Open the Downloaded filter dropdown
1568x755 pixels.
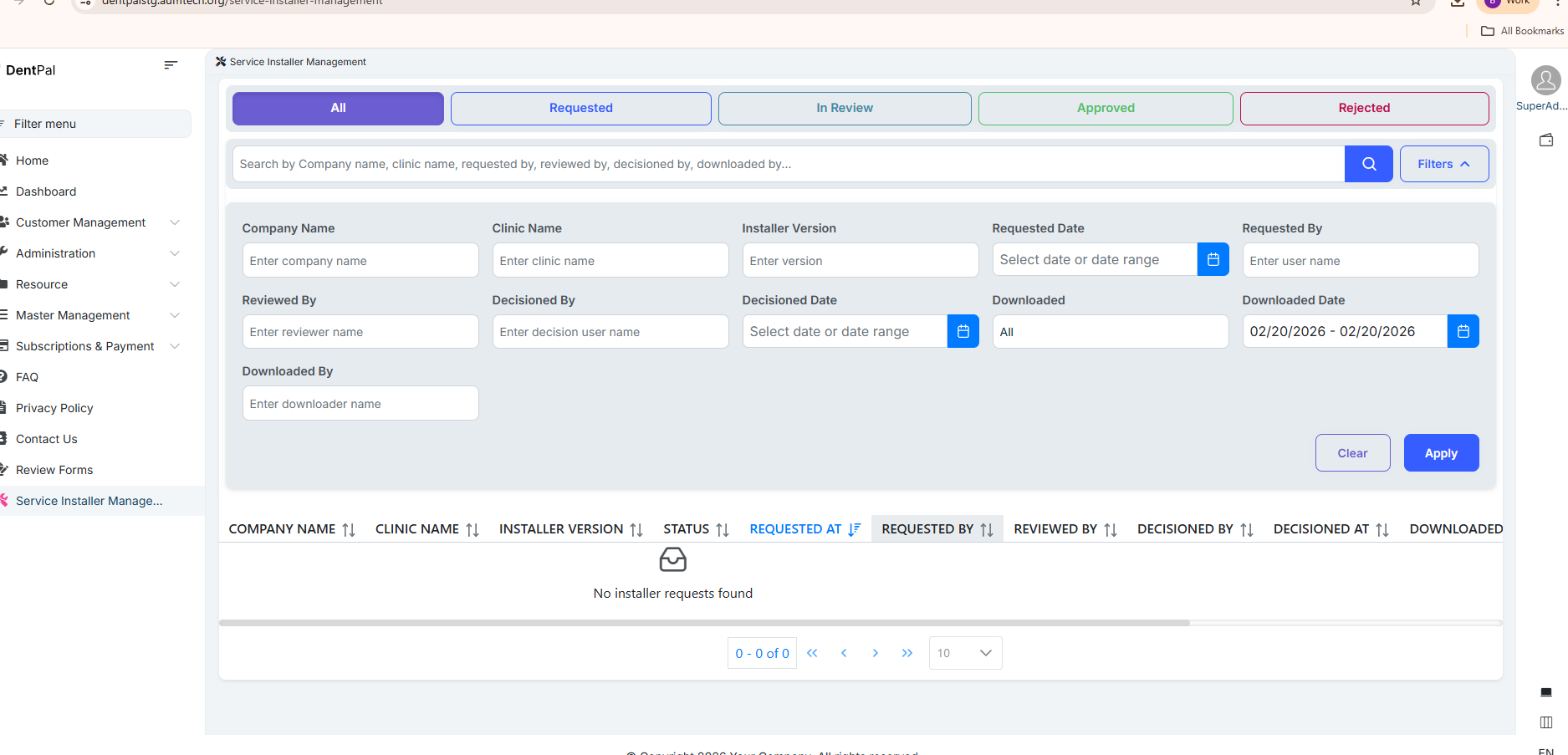coord(1110,332)
